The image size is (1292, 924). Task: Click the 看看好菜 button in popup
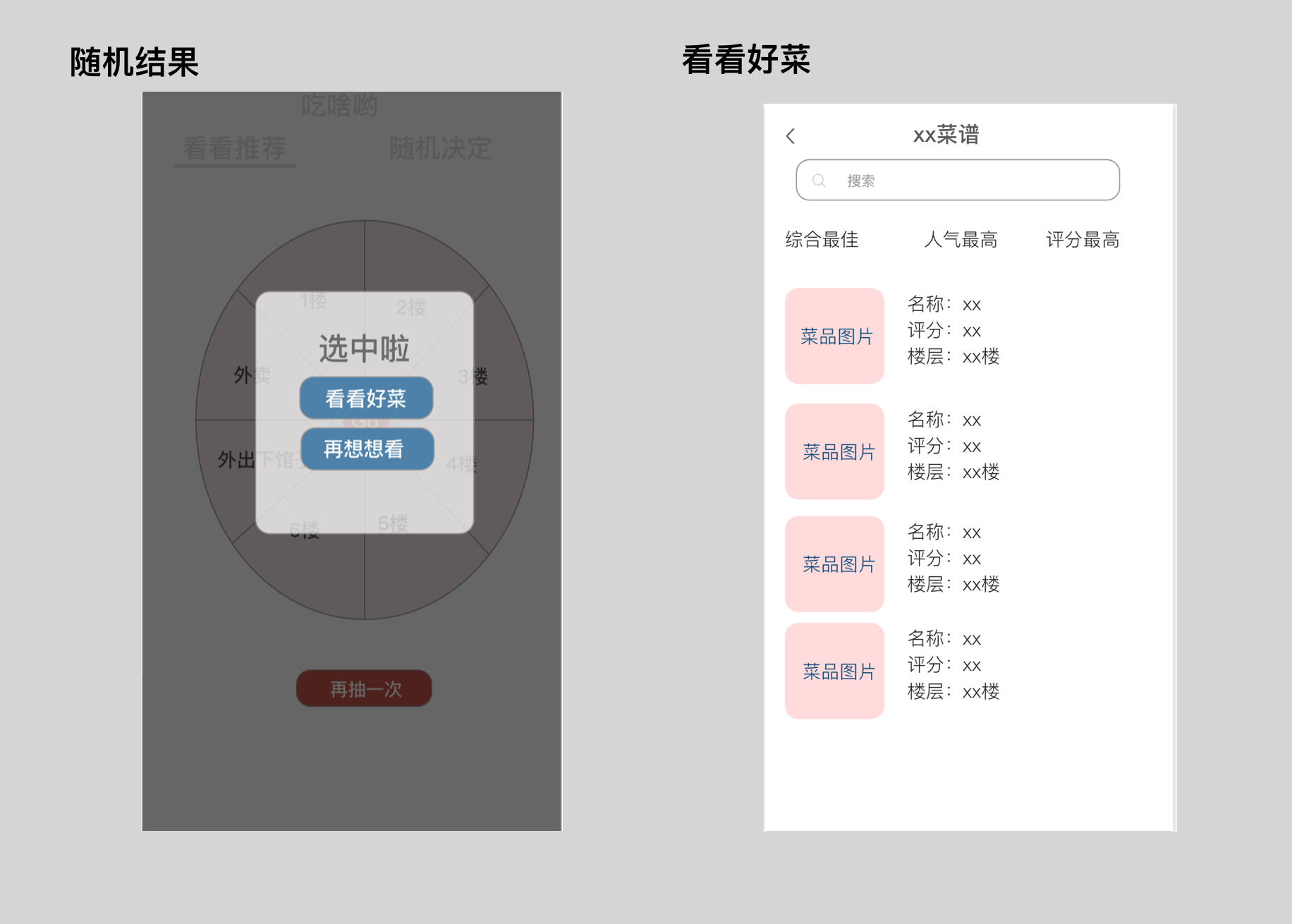pos(366,398)
